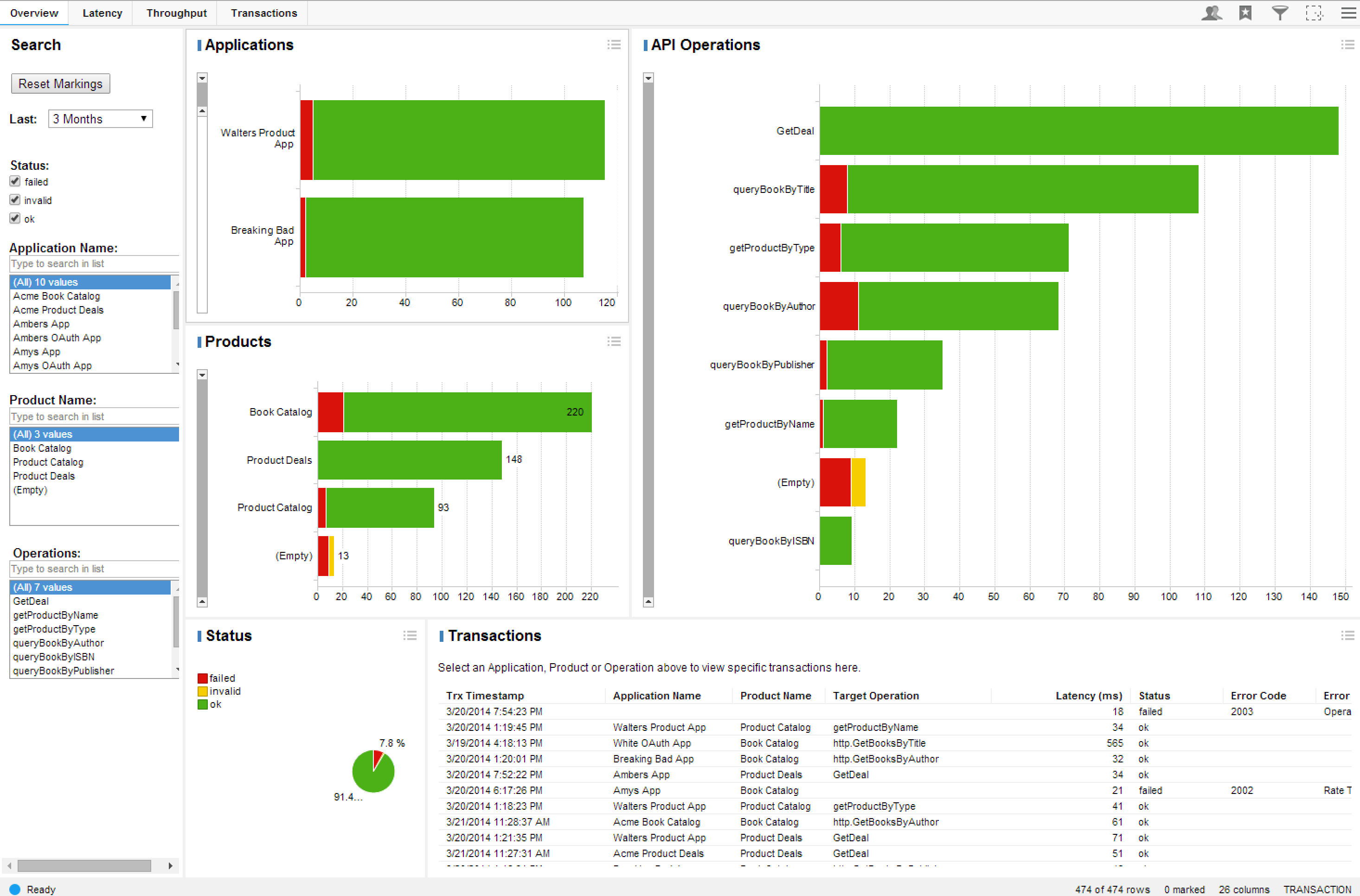Image resolution: width=1360 pixels, height=896 pixels.
Task: Open the Applications panel legend menu icon
Action: click(614, 45)
